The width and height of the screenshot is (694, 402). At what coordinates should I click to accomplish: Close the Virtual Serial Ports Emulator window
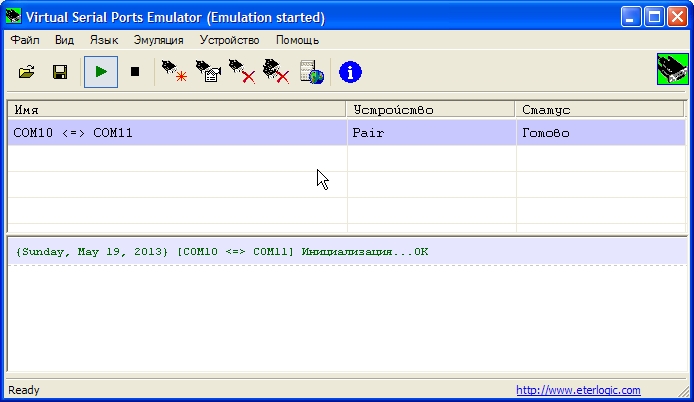pos(677,17)
